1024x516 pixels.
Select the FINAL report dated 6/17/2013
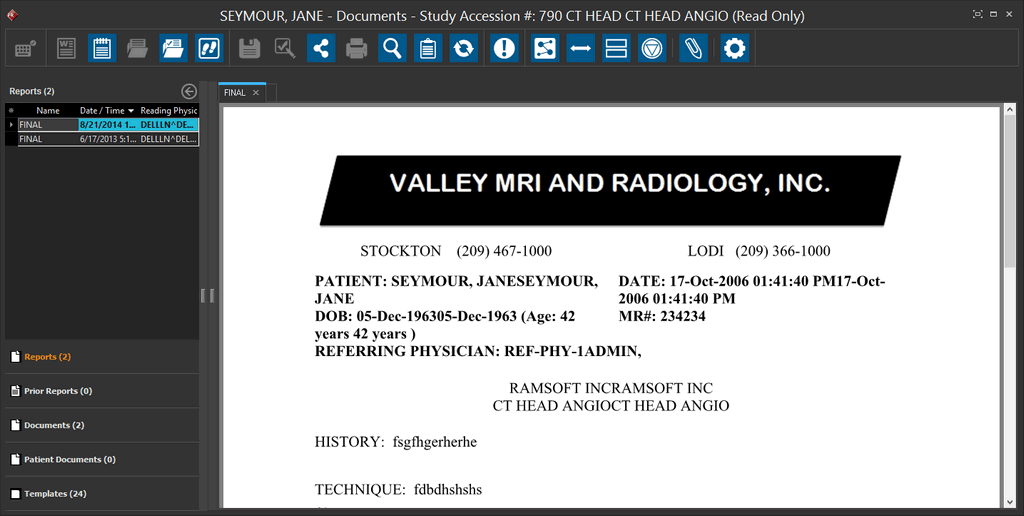(x=100, y=139)
